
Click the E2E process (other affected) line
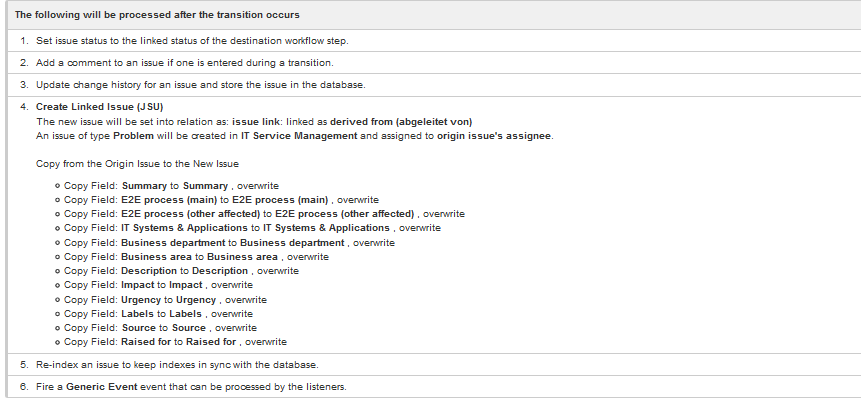pos(264,214)
